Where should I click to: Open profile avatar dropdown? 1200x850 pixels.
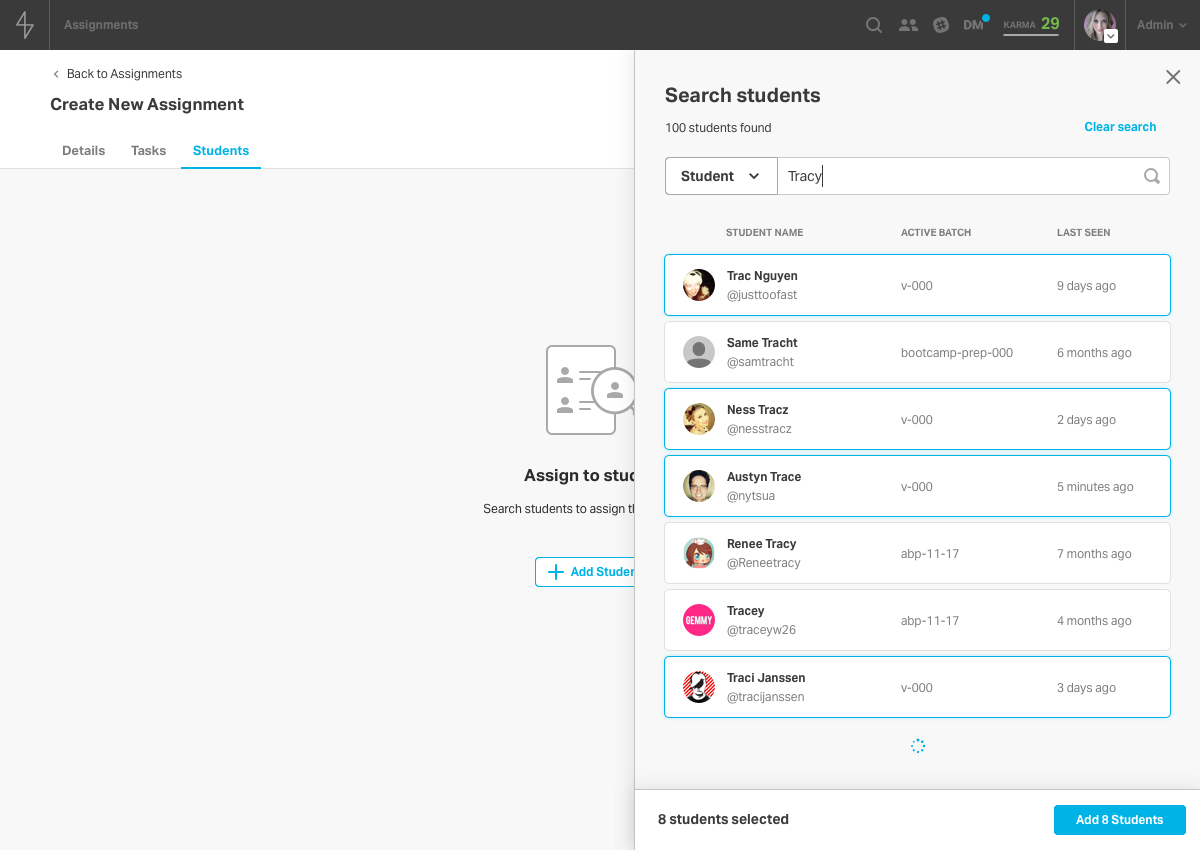coord(1101,25)
